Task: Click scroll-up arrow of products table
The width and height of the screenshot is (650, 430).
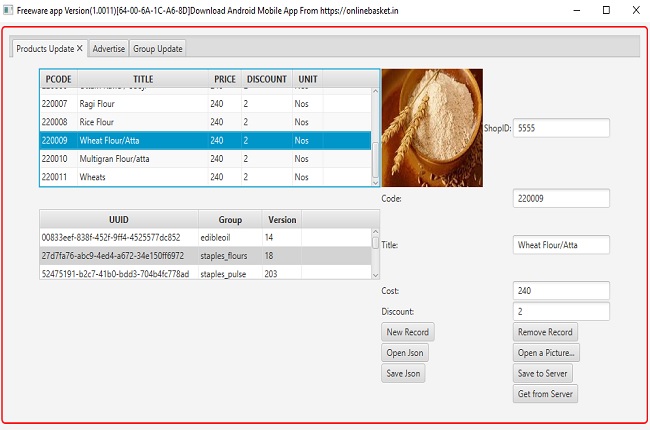Action: (376, 91)
